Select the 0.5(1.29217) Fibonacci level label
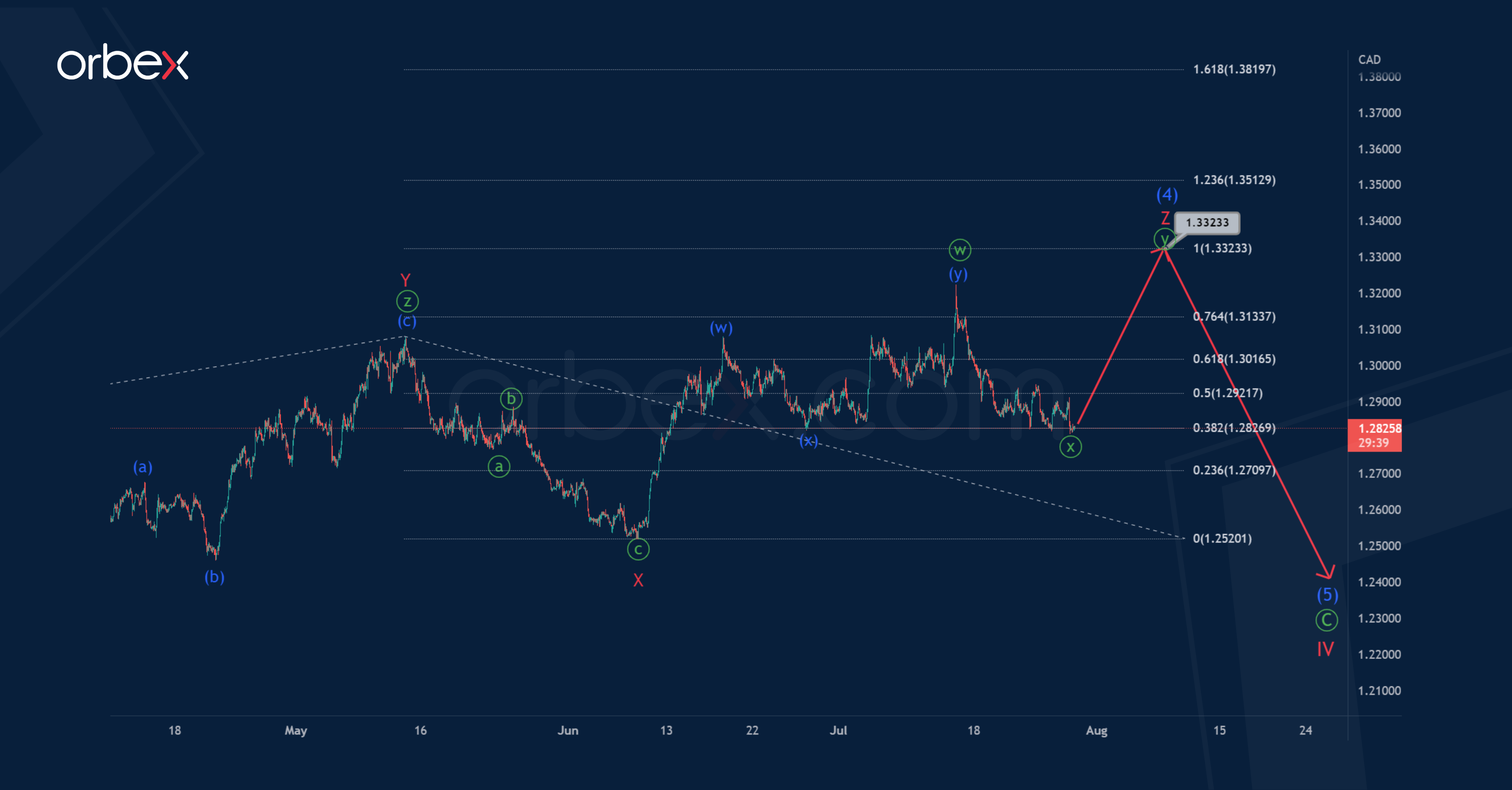1512x790 pixels. [1227, 393]
